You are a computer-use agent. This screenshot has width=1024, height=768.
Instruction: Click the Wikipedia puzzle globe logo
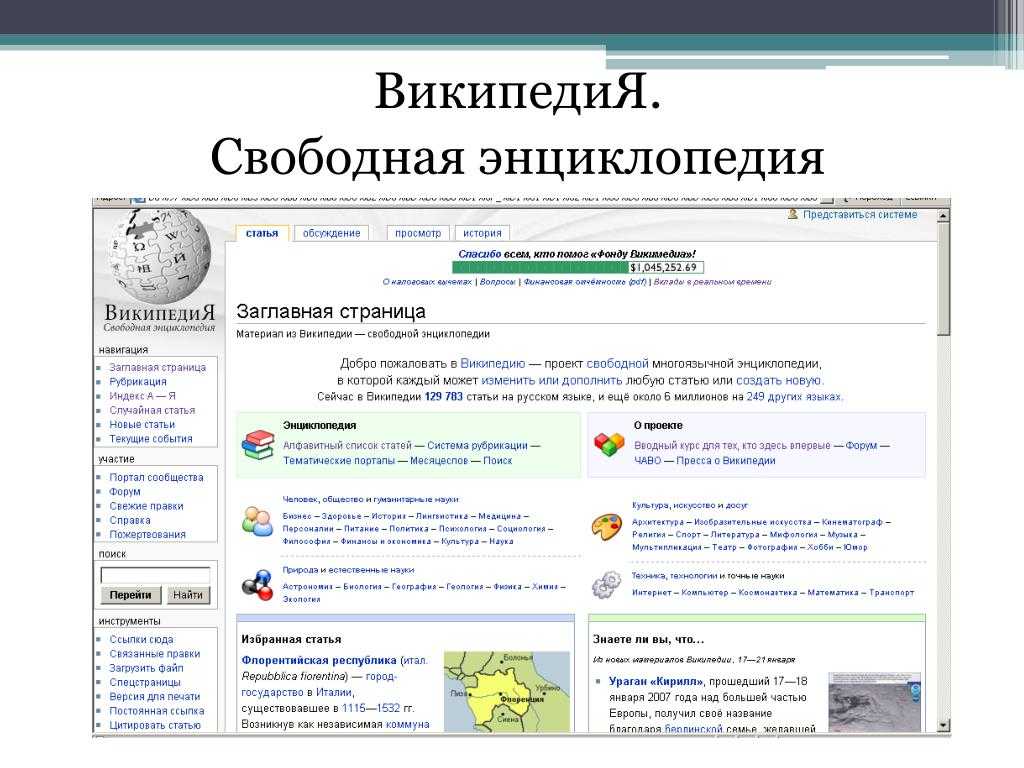coord(160,256)
